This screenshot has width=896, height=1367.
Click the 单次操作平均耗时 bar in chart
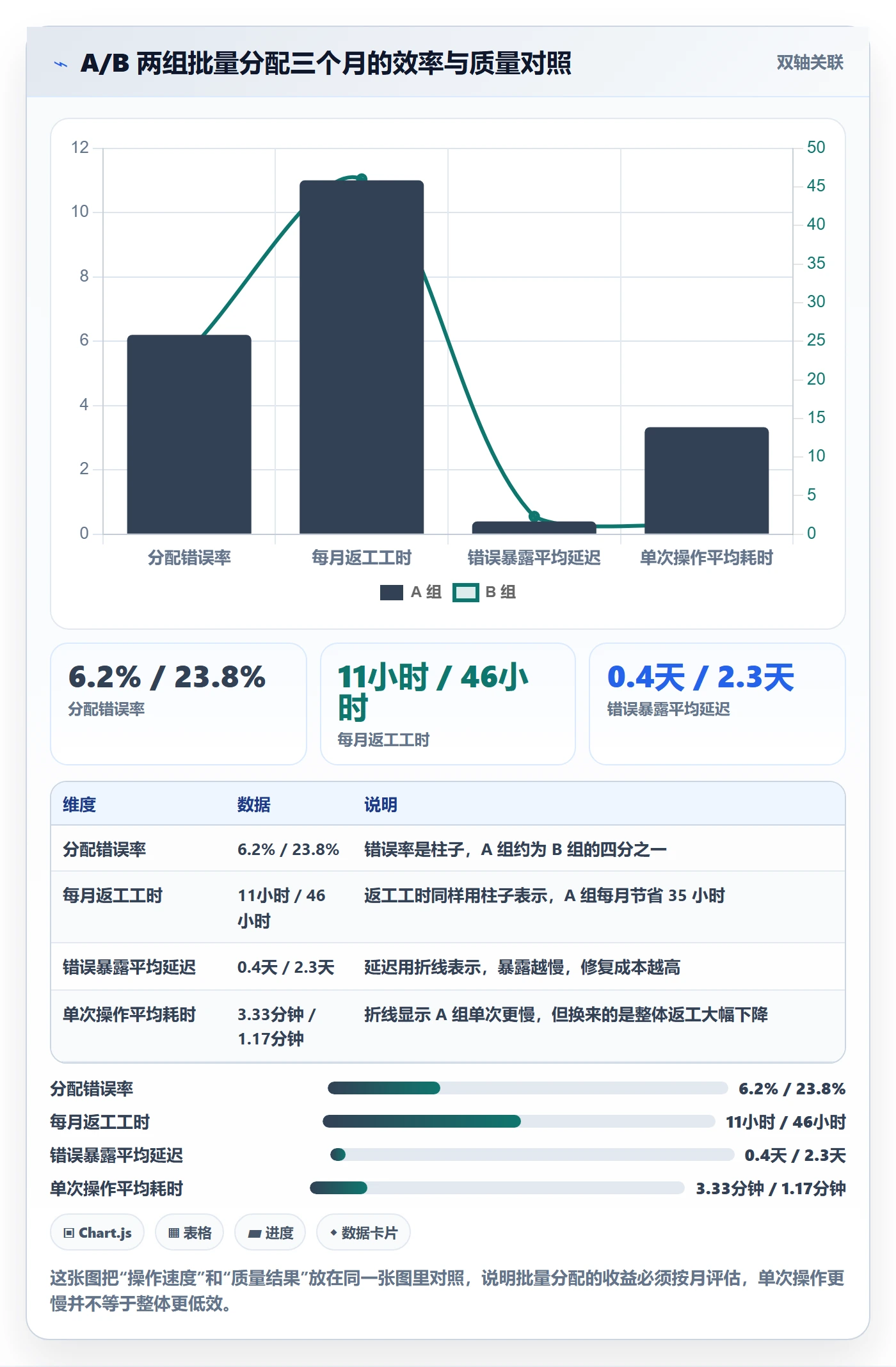coord(707,481)
